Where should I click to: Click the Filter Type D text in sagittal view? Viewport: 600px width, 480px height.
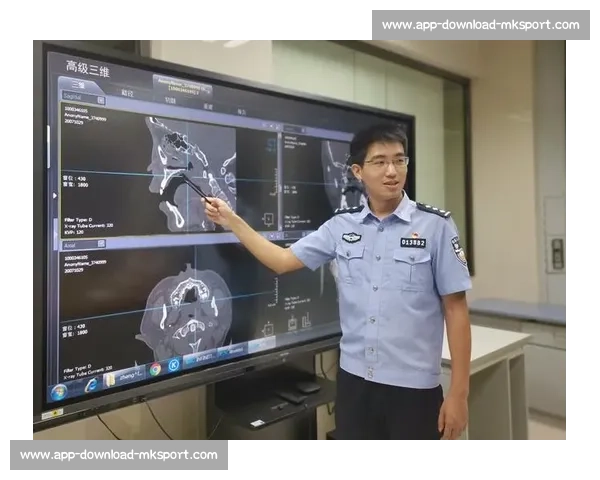pyautogui.click(x=78, y=220)
